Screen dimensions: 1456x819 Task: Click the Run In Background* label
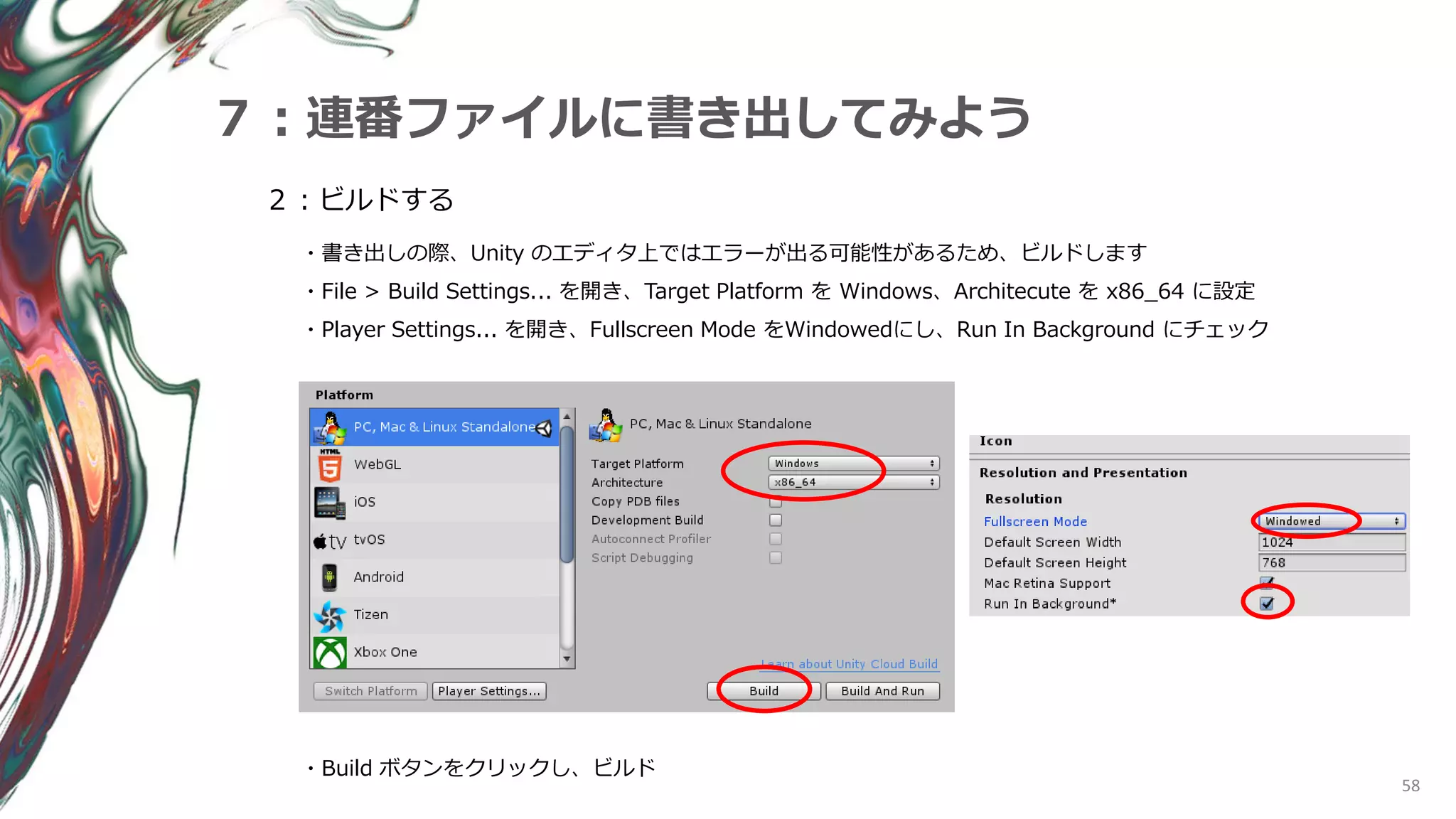click(1050, 604)
